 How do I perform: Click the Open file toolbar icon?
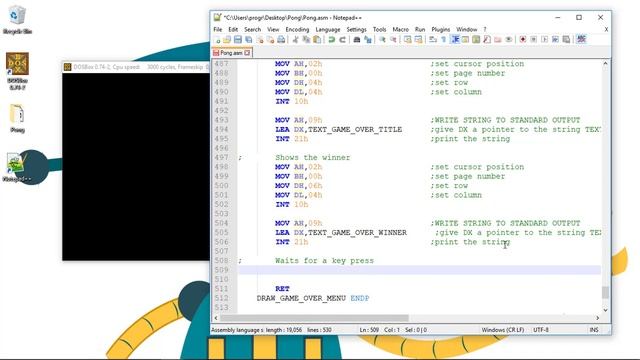[227, 40]
